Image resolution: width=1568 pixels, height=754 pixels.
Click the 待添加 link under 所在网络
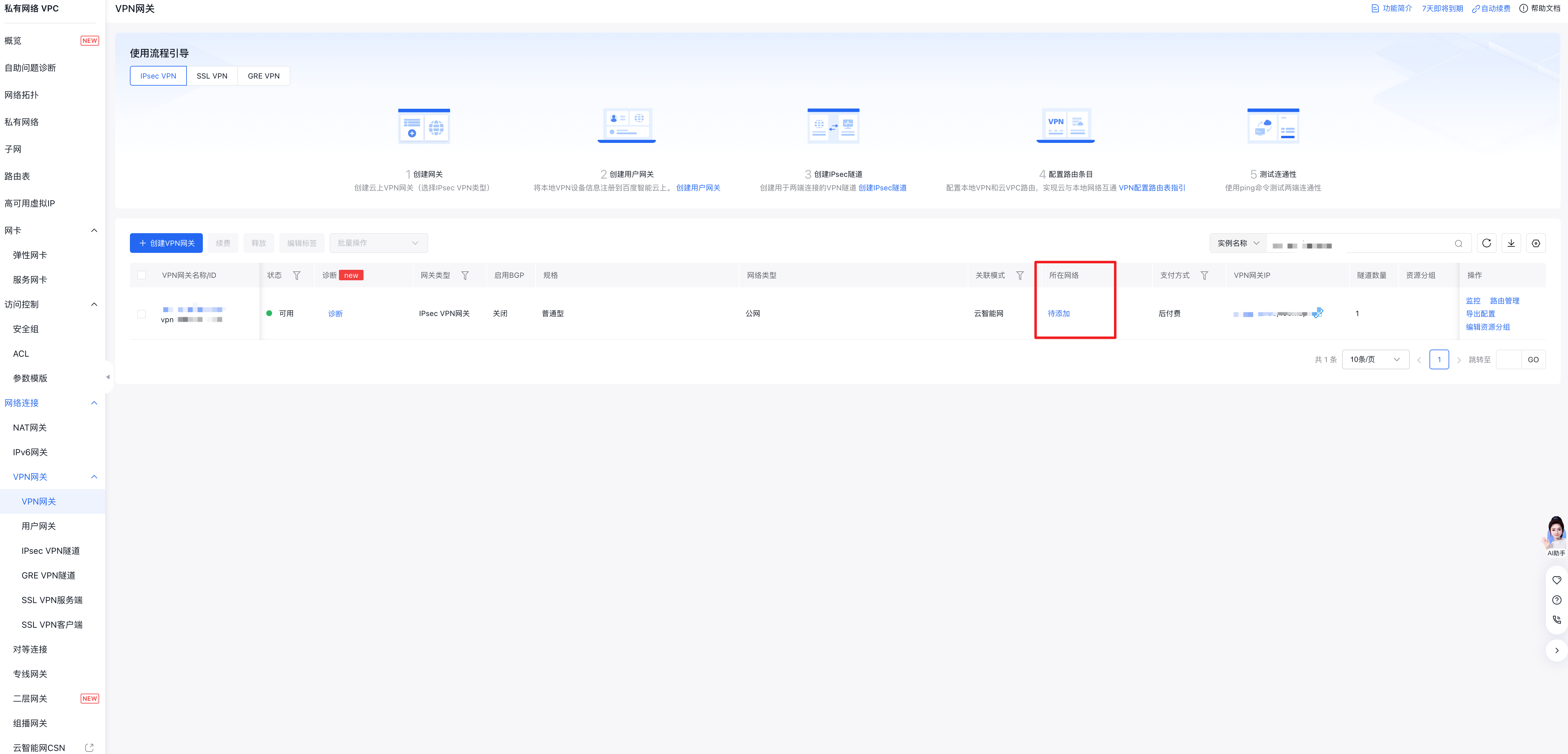1059,314
